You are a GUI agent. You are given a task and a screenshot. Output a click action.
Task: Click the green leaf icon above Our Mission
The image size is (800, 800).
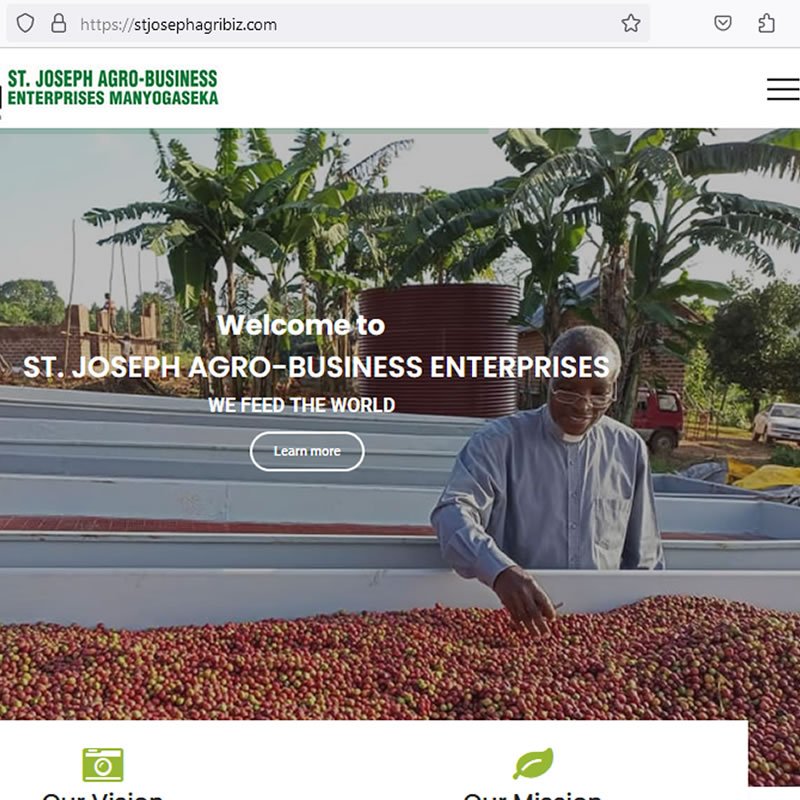tap(534, 763)
